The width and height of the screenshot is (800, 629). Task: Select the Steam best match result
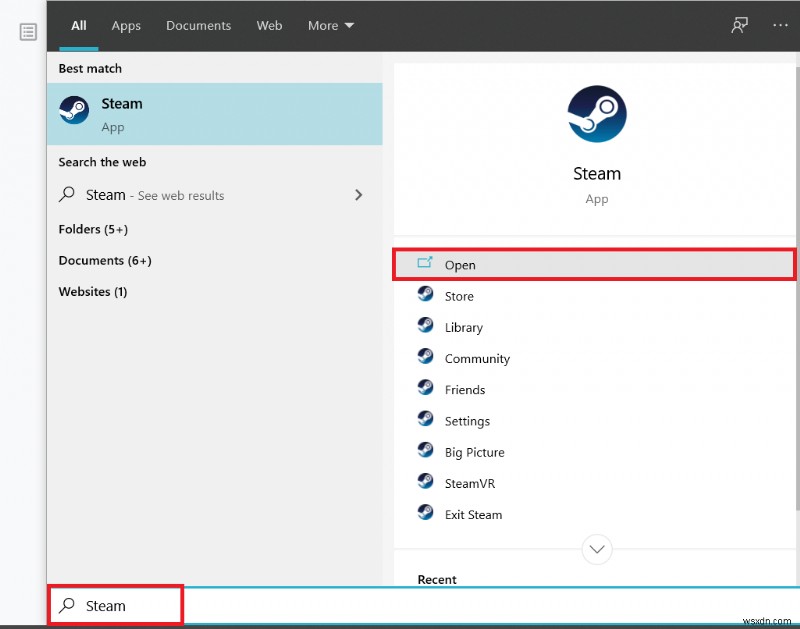tap(215, 114)
